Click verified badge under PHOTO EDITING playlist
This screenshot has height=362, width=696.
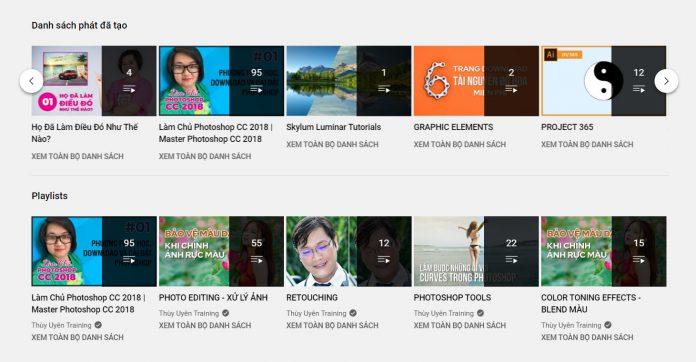tap(225, 313)
